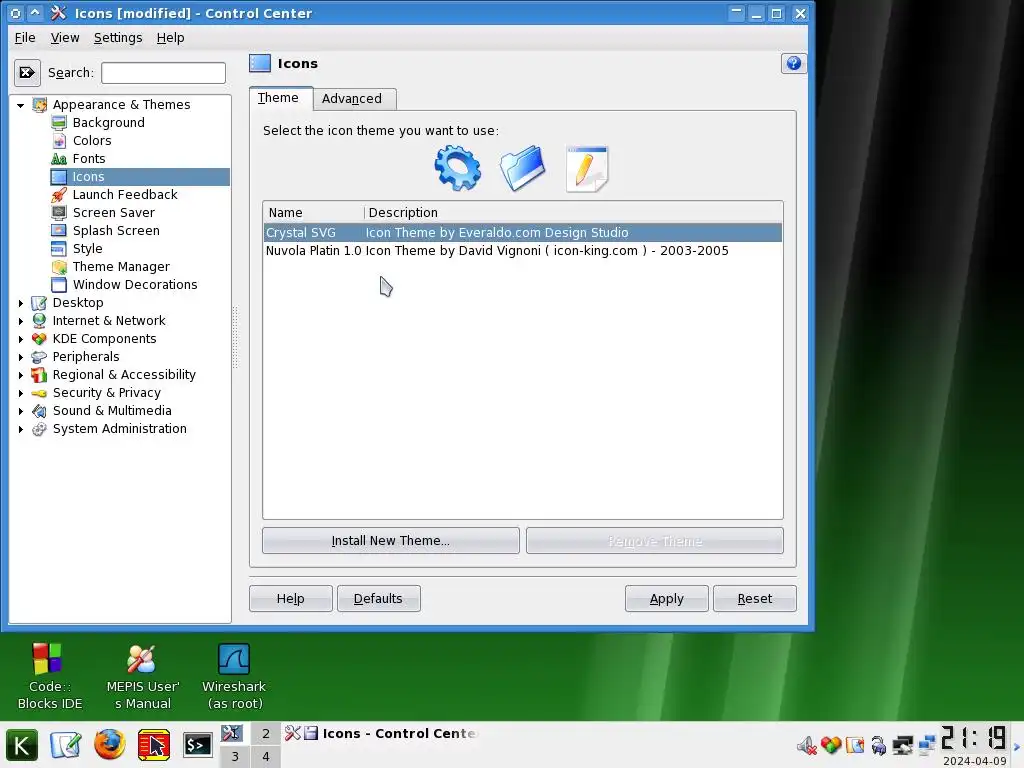Screen dimensions: 1024x768
Task: Click the red-yellow cursor panel icon
Action: tap(154, 745)
